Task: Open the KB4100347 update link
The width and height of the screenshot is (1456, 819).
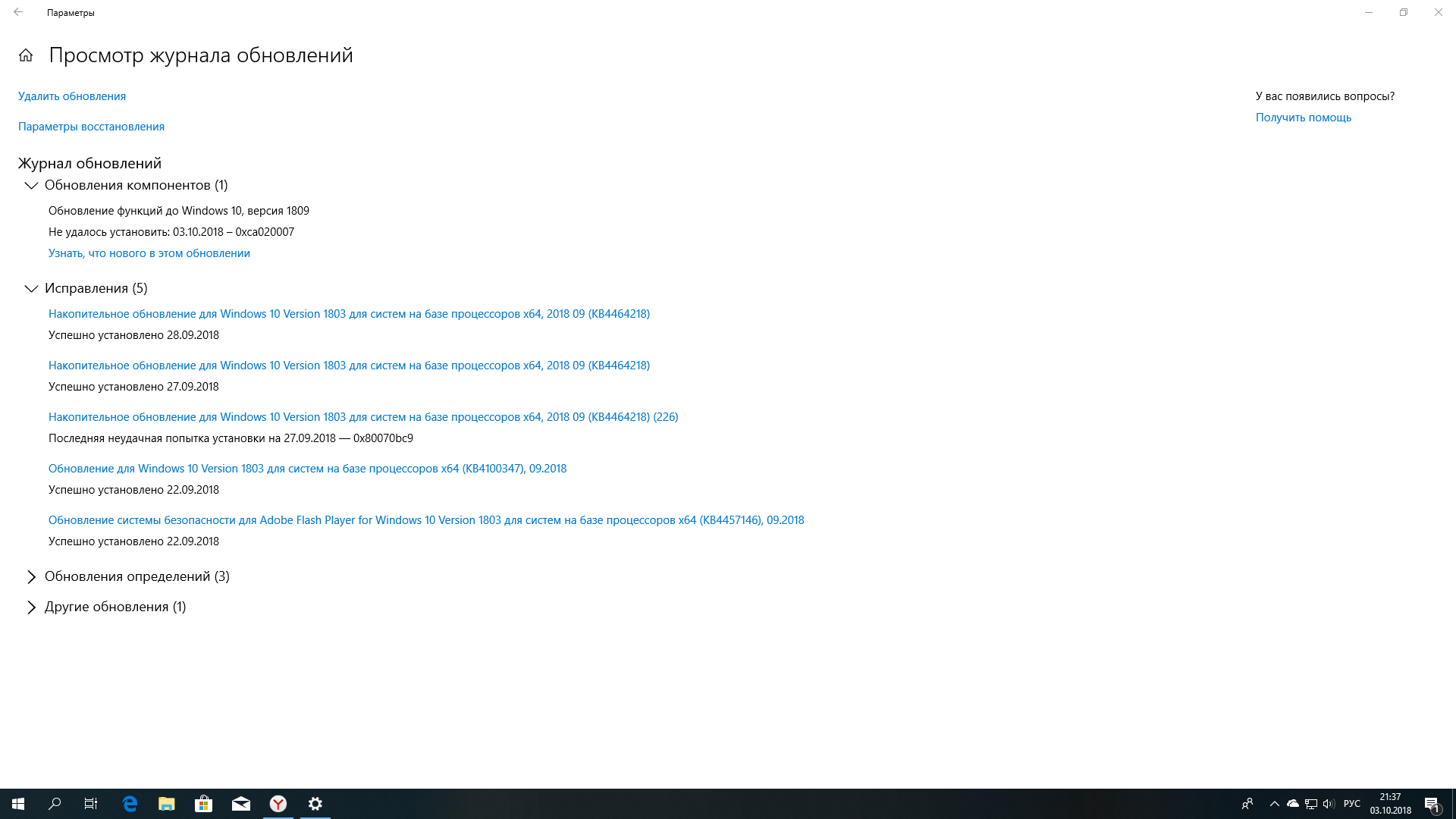Action: 307,469
